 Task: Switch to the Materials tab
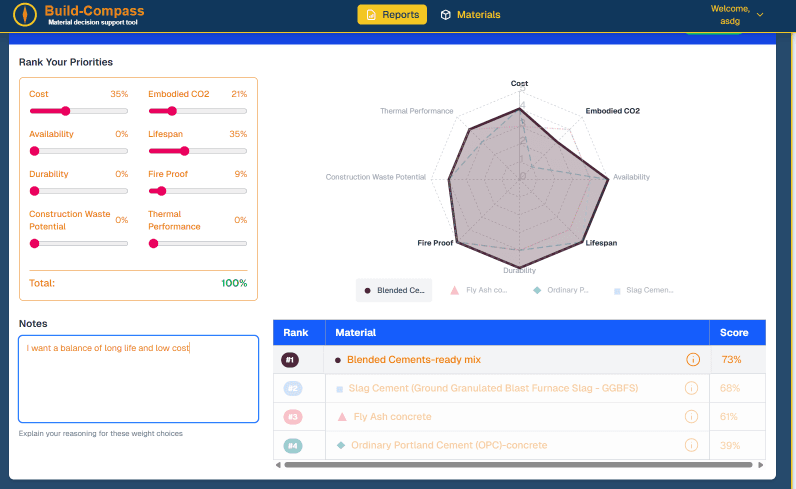[x=470, y=15]
